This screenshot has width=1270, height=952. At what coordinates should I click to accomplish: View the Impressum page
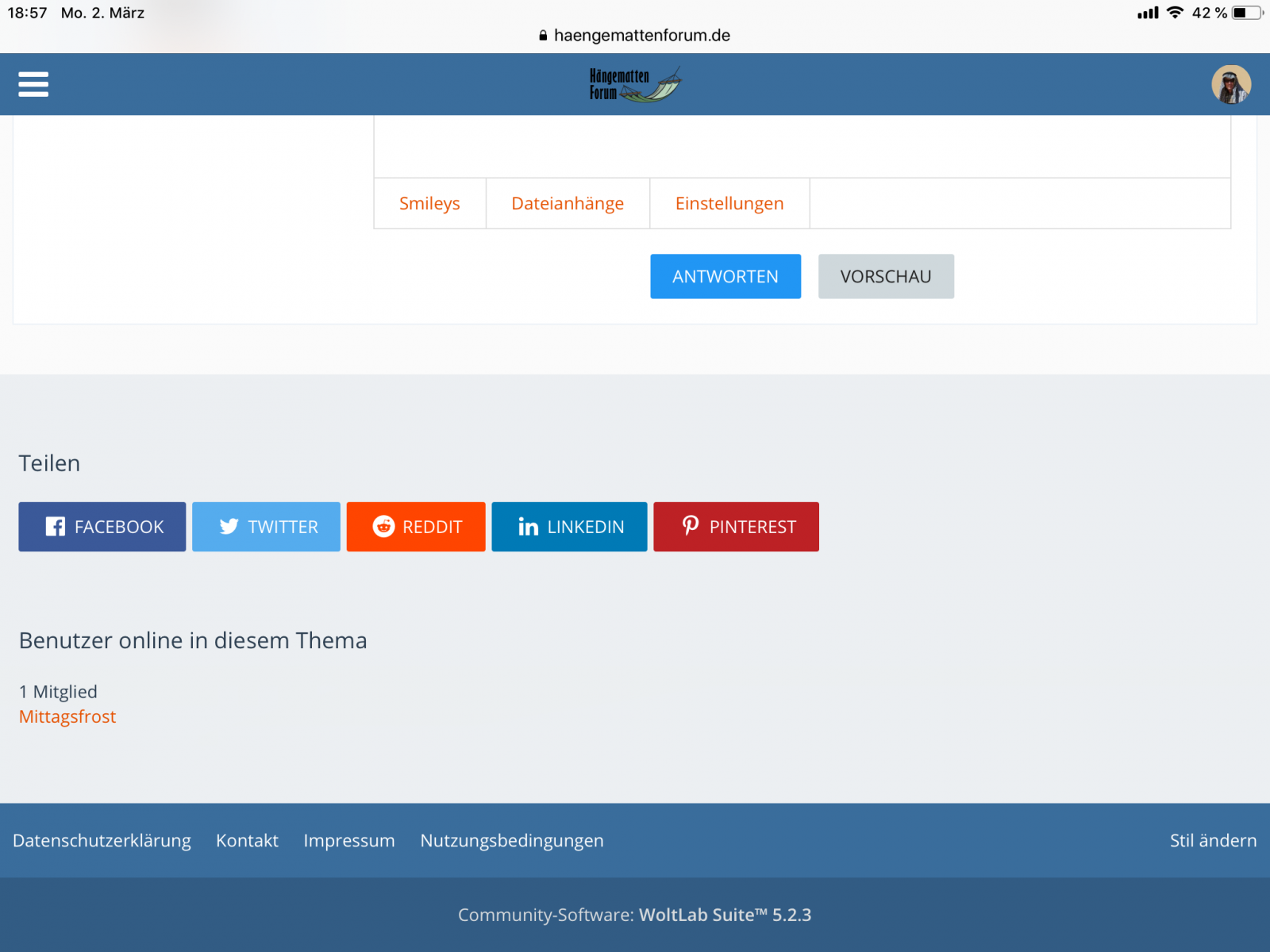pos(349,841)
